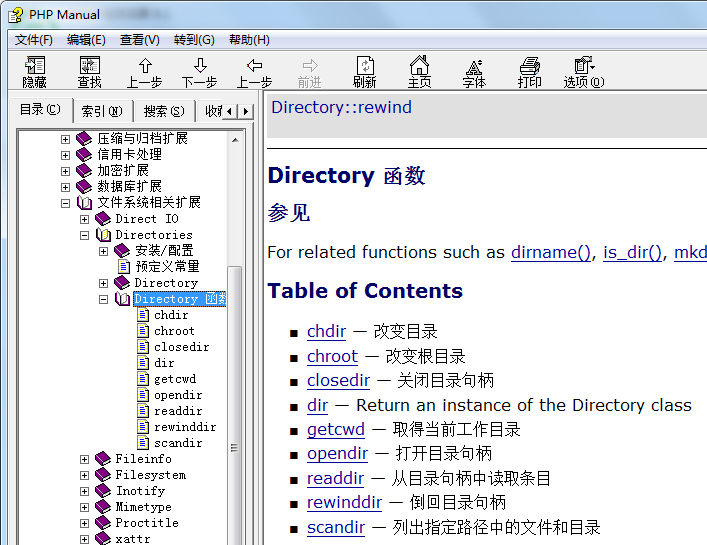The height and width of the screenshot is (545, 707).
Task: Click the book icon beside Direct IO
Action: [x=103, y=219]
